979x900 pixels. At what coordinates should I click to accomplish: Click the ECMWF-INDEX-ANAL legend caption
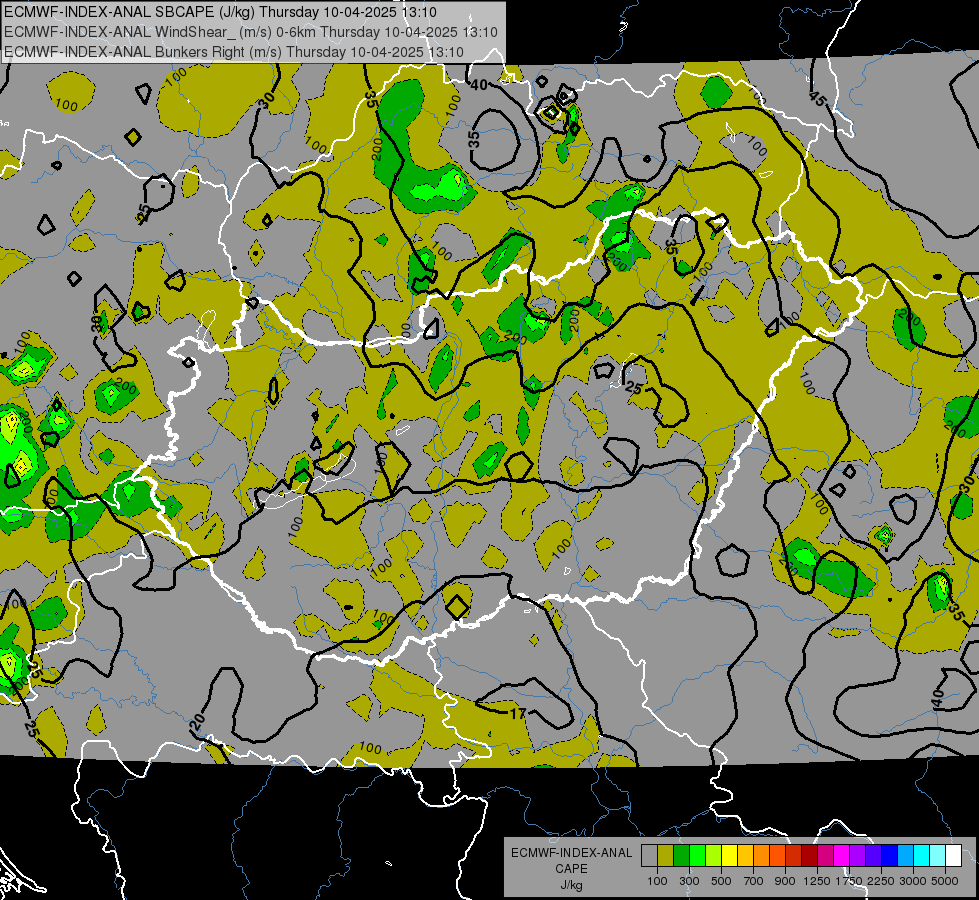click(571, 853)
